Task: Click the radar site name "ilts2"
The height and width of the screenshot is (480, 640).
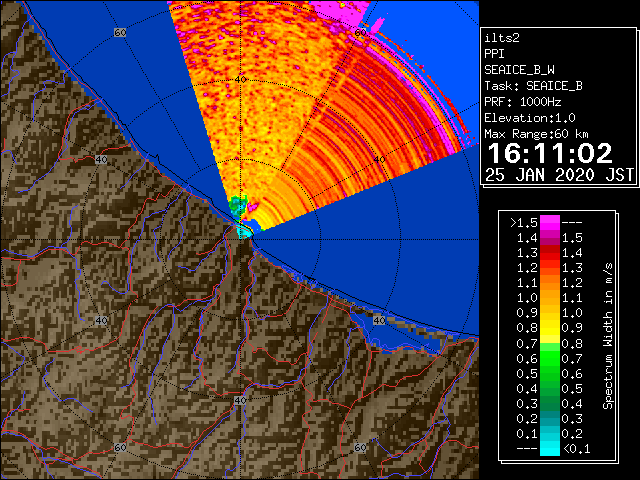Action: pos(502,38)
